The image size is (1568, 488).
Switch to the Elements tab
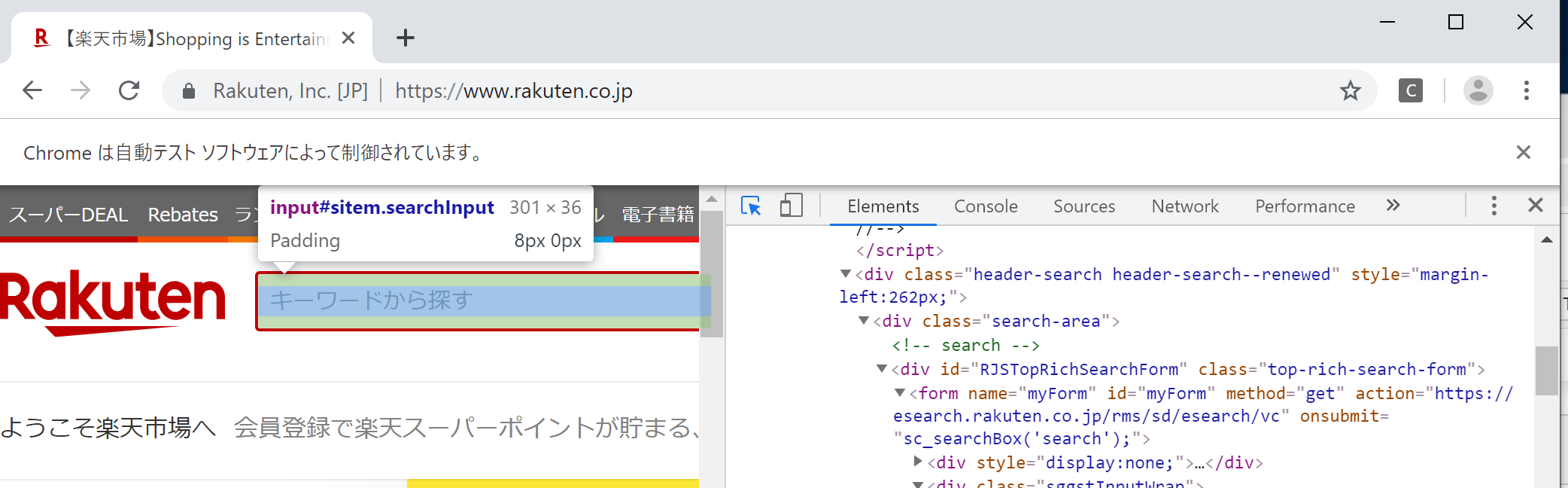[883, 206]
